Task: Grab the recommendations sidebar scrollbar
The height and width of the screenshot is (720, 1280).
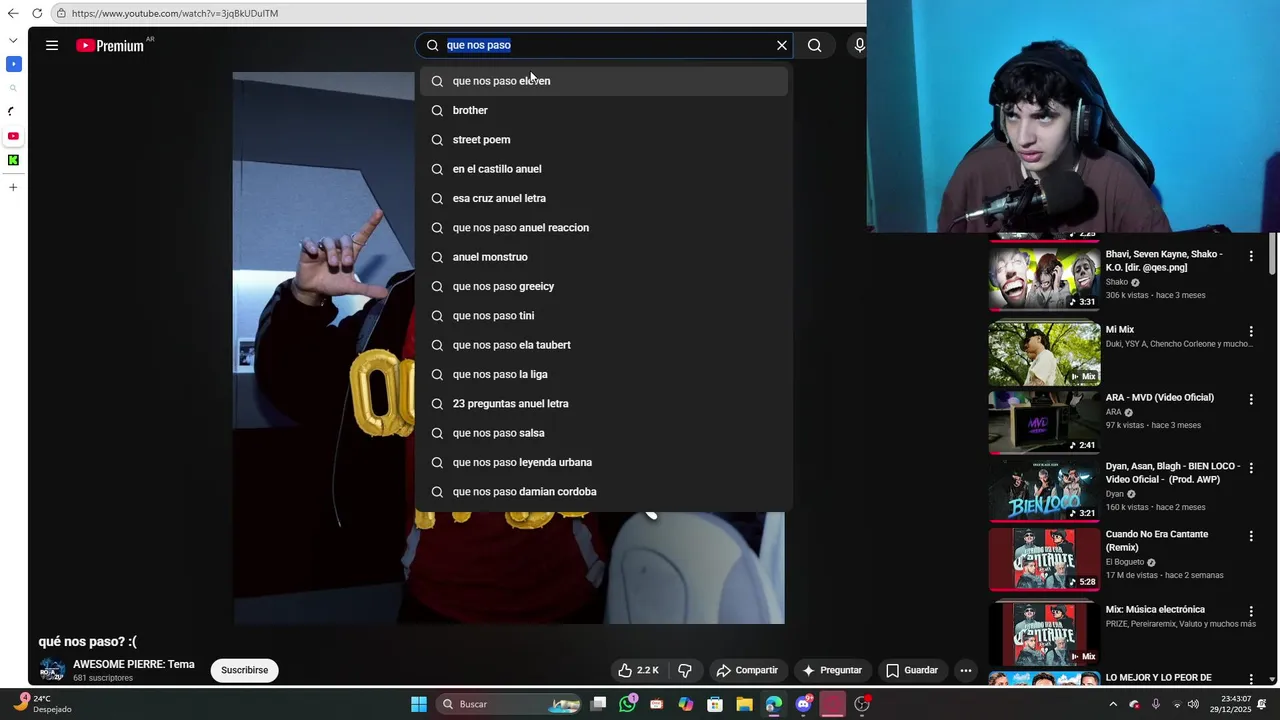Action: (x=1272, y=253)
